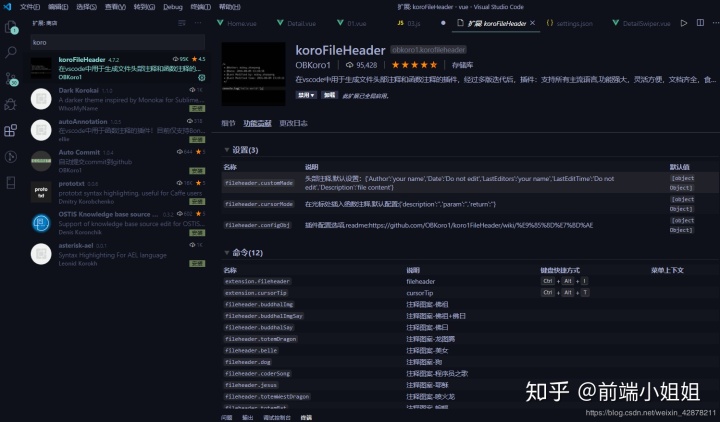720x422 pixels.
Task: Open the 查看(V) menu
Action: (115, 7)
